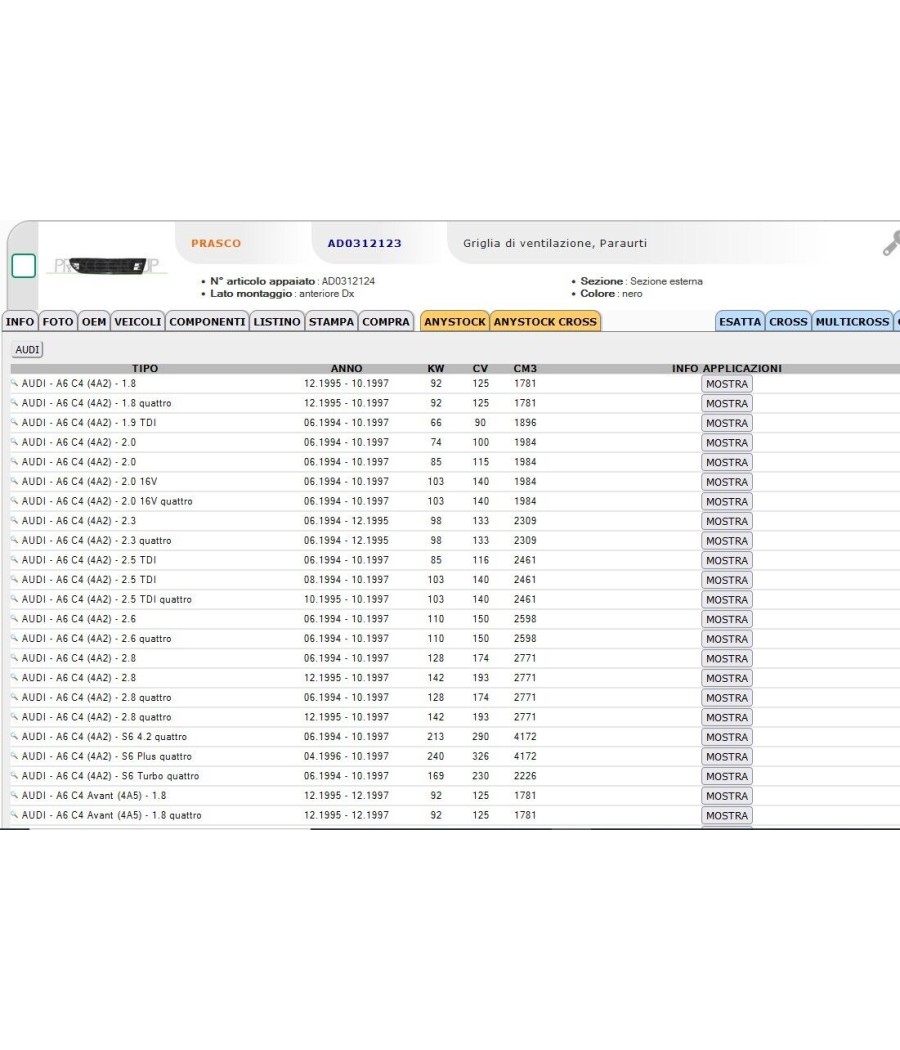Image resolution: width=900 pixels, height=1050 pixels.
Task: Click magnifier icon beside A6 C4 2.3 quattro
Action: click(14, 540)
